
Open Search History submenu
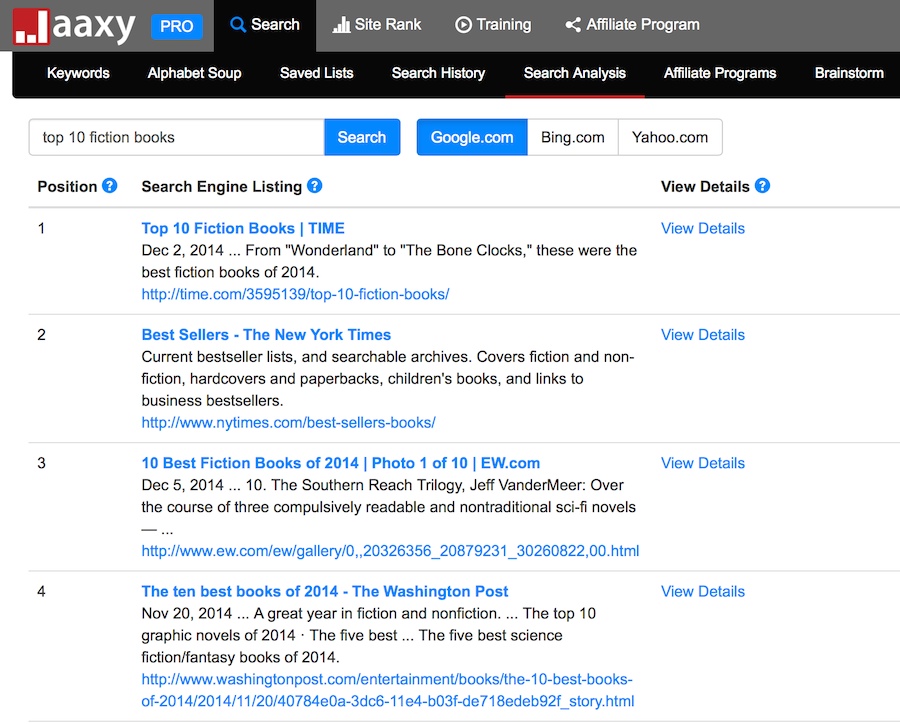pyautogui.click(x=439, y=73)
